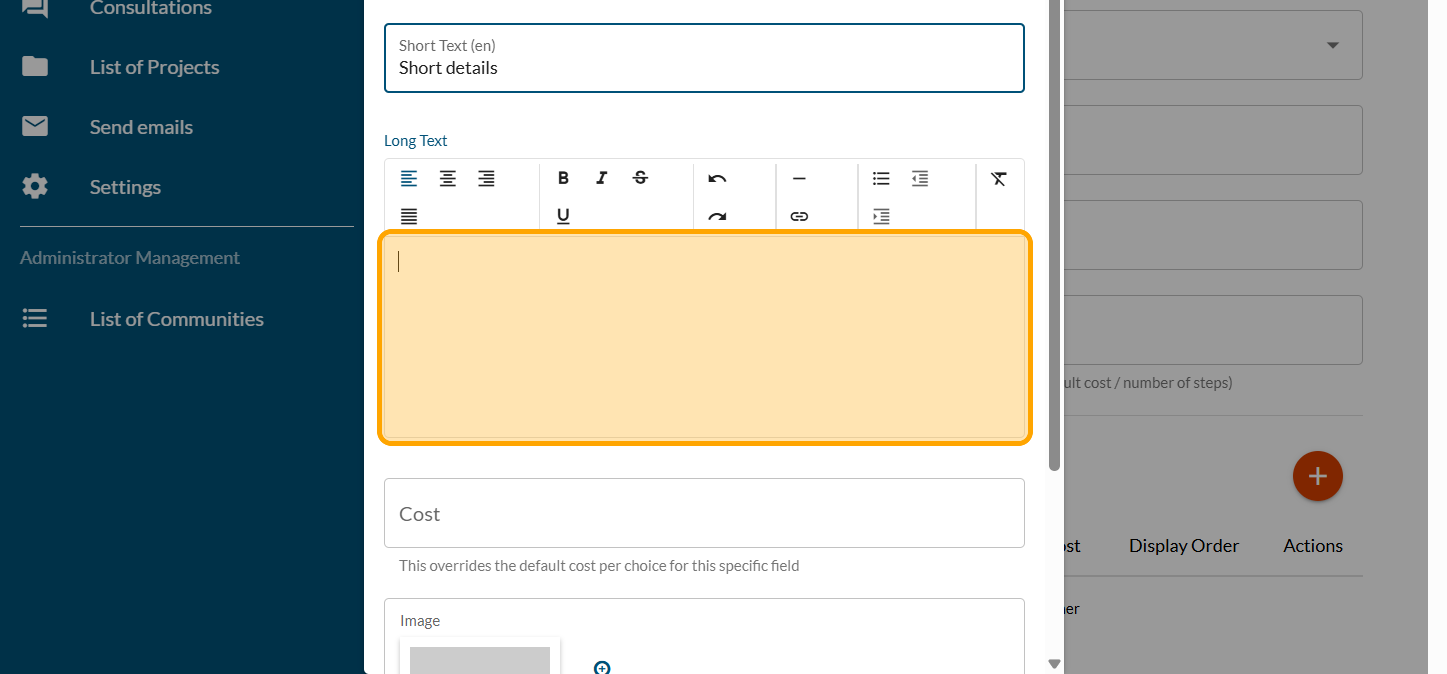The width and height of the screenshot is (1447, 674).
Task: Open List of Projects in sidebar
Action: pyautogui.click(x=154, y=67)
